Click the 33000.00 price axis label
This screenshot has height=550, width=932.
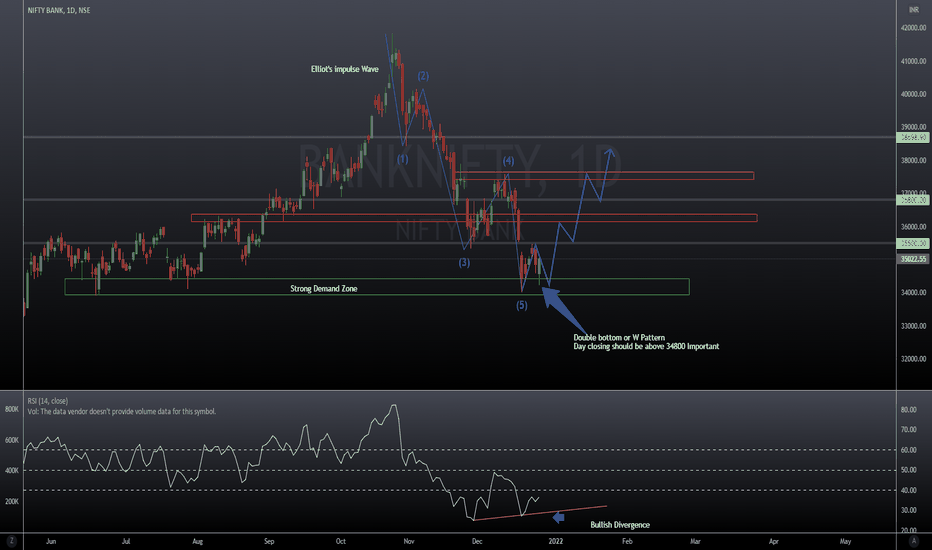point(914,326)
